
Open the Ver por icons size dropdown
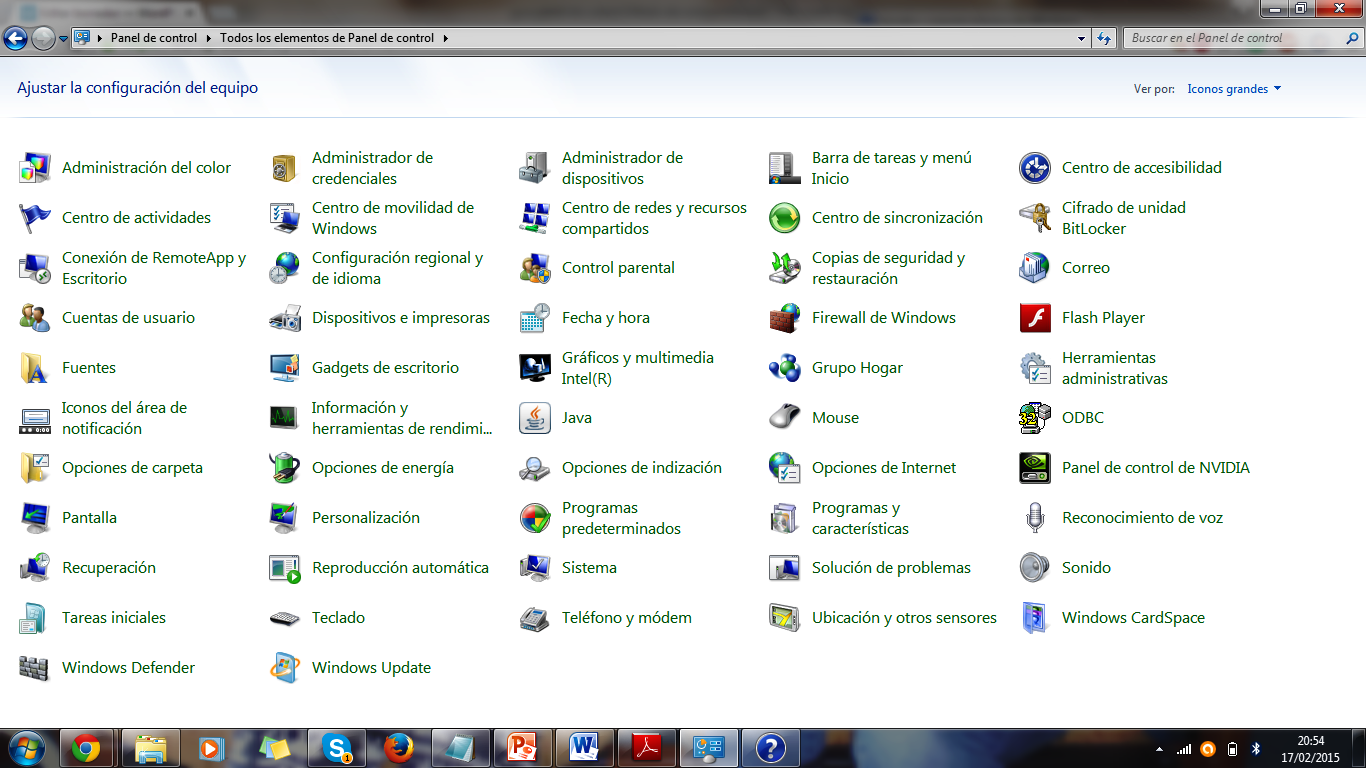tap(1232, 88)
